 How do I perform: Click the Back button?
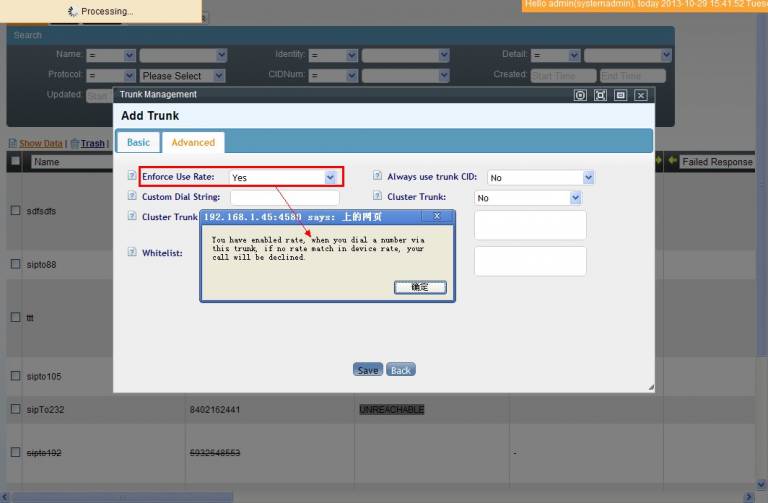tap(400, 370)
